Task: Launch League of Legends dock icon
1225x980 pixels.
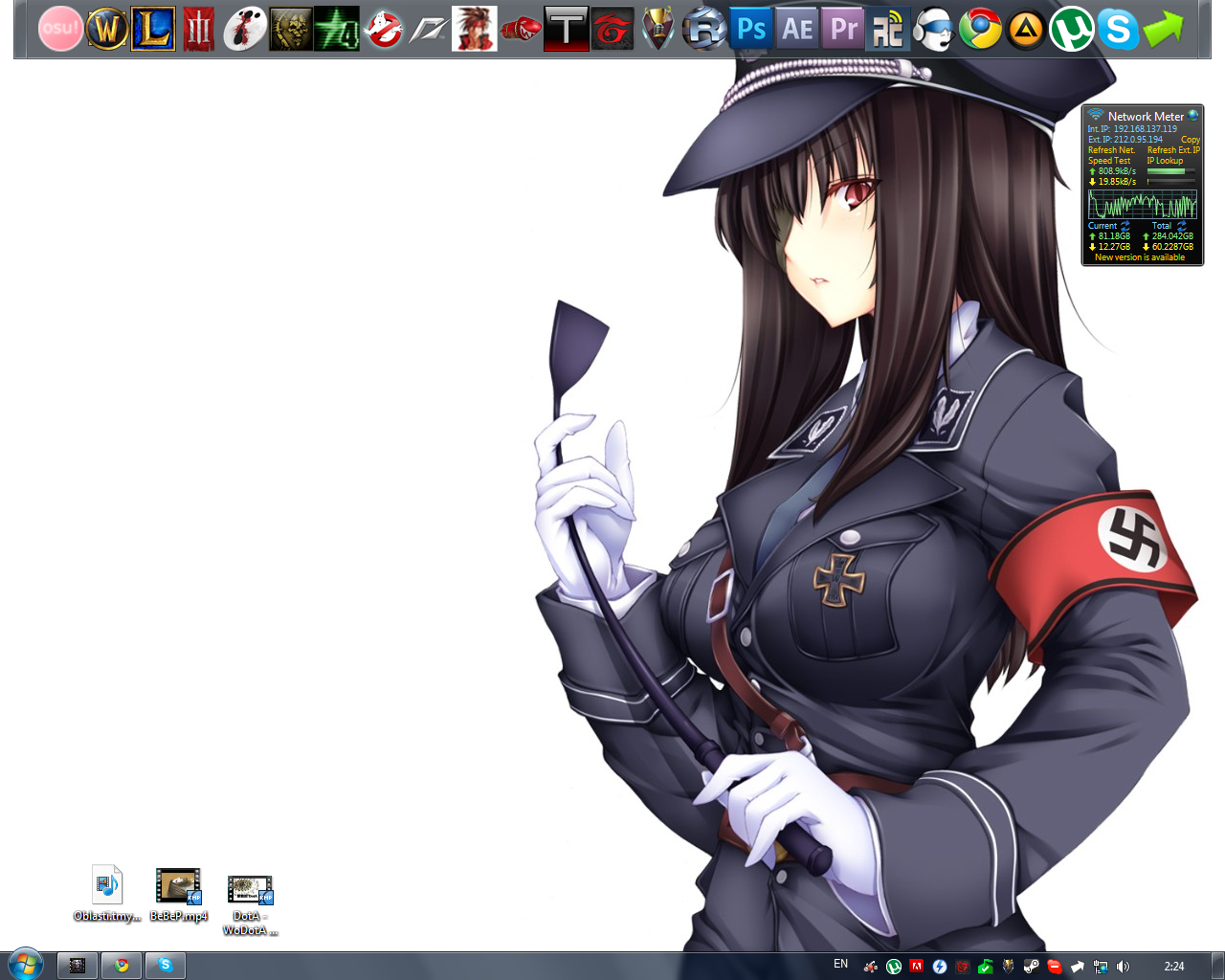Action: pyautogui.click(x=153, y=29)
